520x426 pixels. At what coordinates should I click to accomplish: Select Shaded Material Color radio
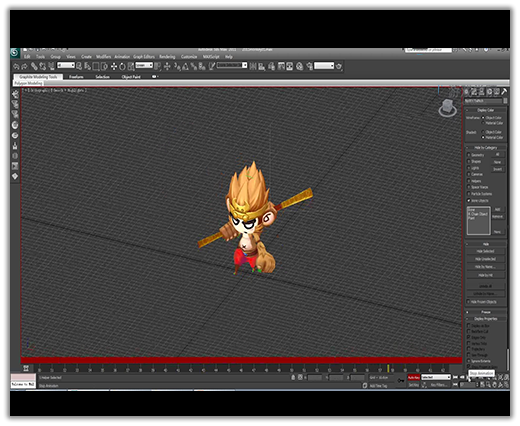coord(483,137)
